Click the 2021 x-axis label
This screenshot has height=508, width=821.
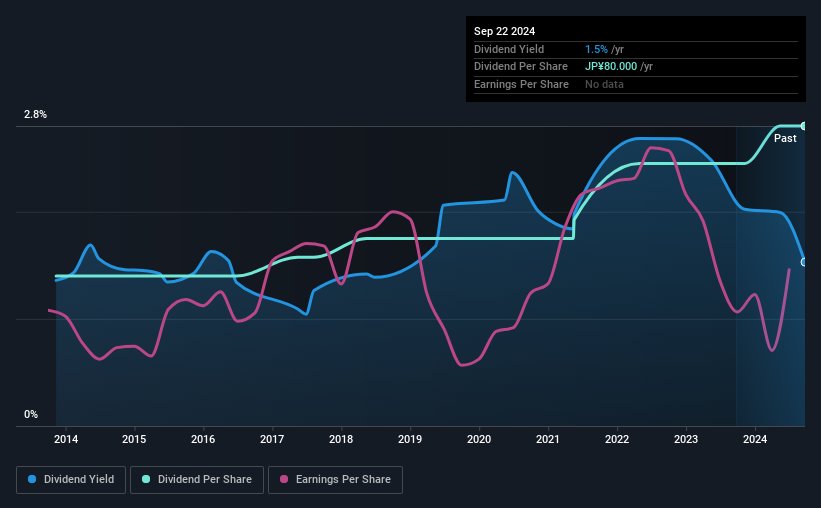click(x=548, y=439)
